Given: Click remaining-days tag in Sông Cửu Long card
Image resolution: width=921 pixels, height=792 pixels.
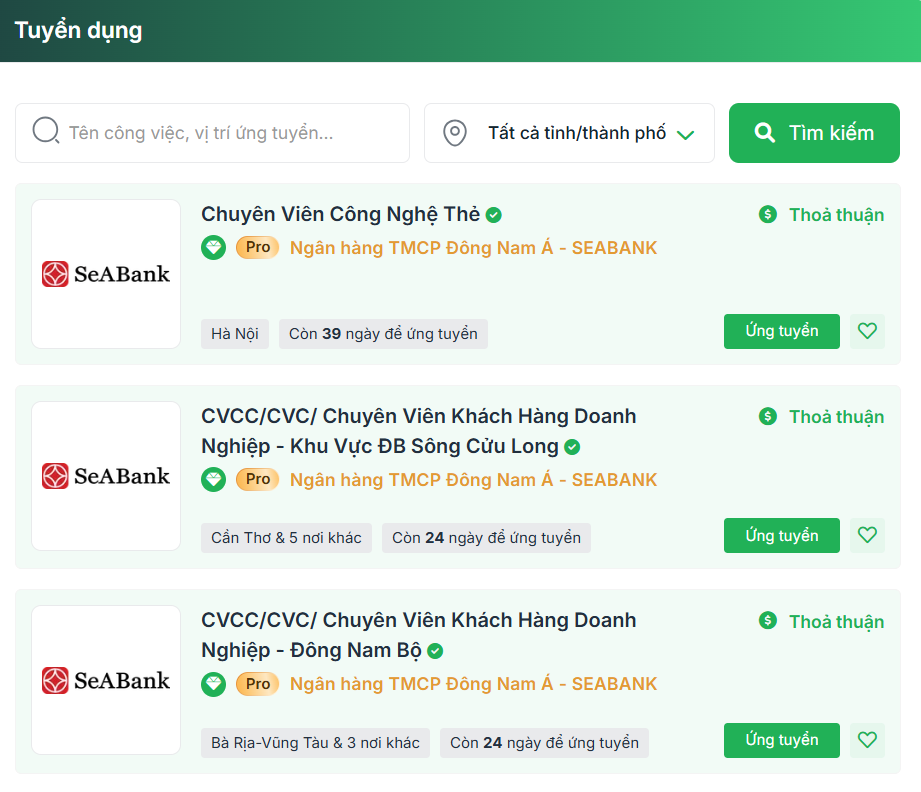Looking at the screenshot, I should [486, 538].
